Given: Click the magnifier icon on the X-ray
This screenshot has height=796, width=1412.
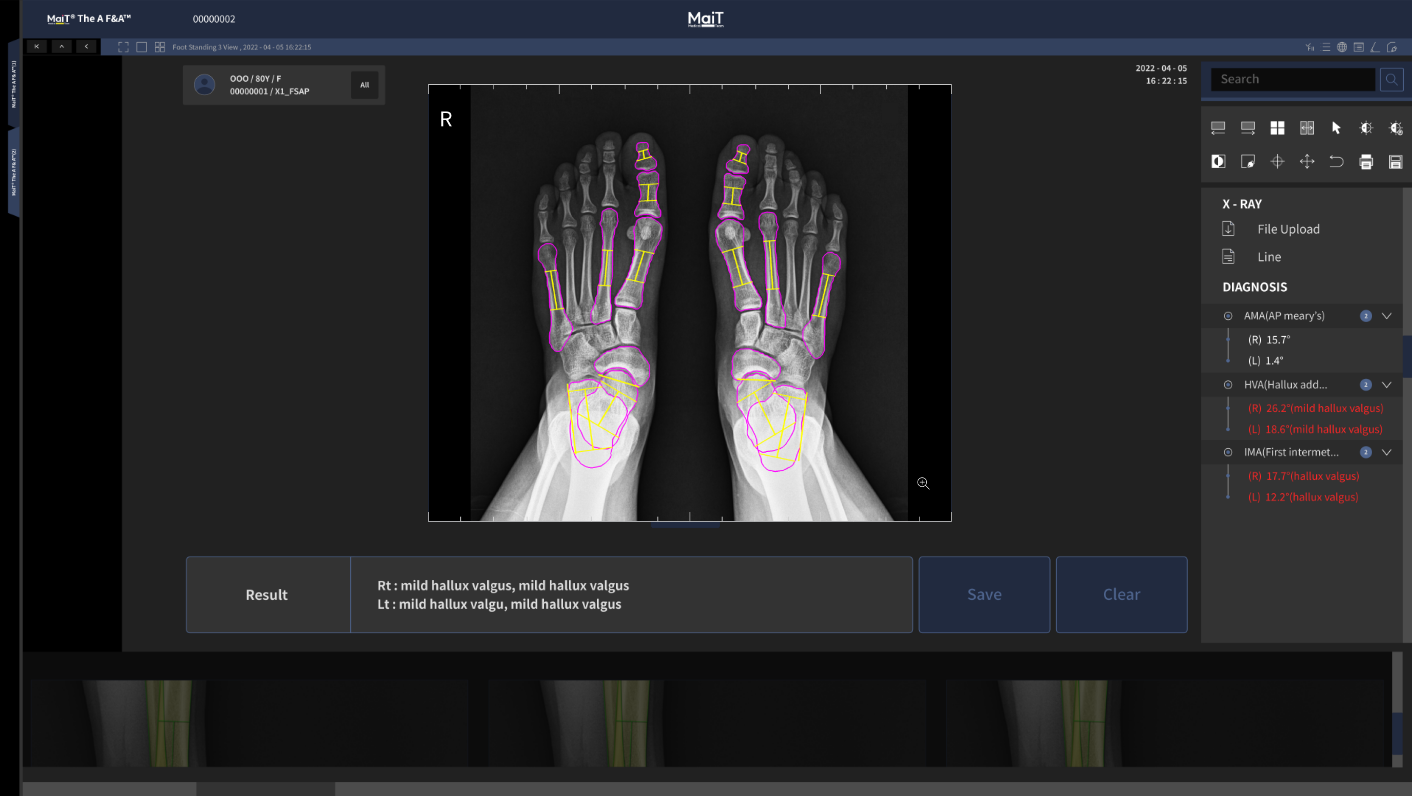Looking at the screenshot, I should [x=923, y=483].
